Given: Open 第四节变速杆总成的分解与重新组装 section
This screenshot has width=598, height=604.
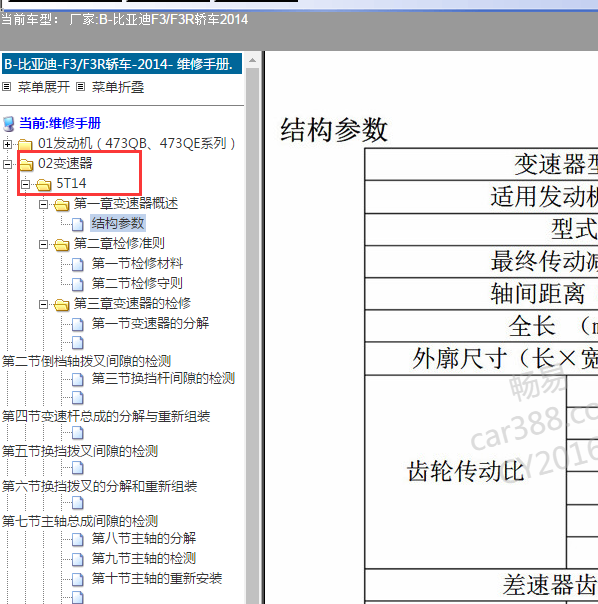Looking at the screenshot, I should pos(106,416).
